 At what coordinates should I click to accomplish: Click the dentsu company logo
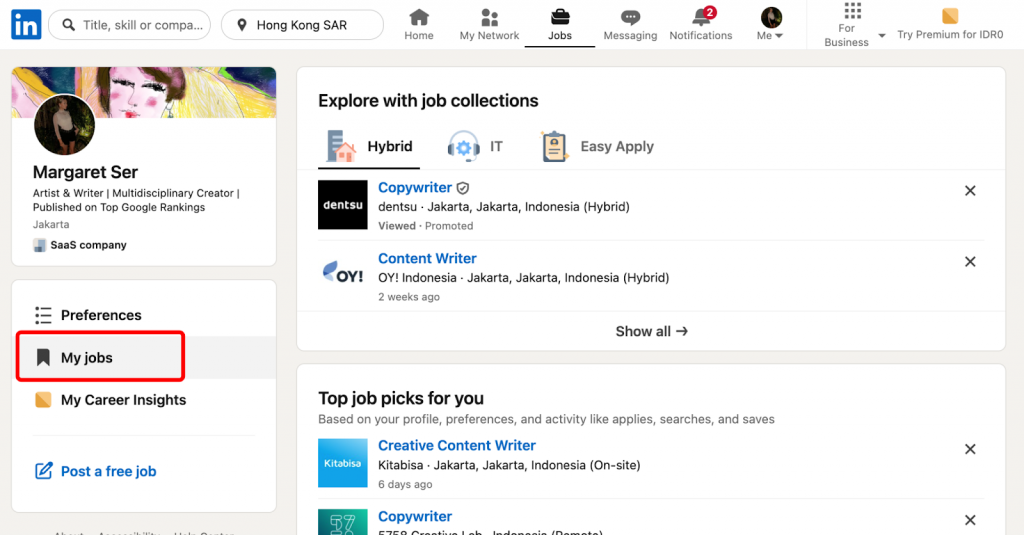(x=343, y=205)
